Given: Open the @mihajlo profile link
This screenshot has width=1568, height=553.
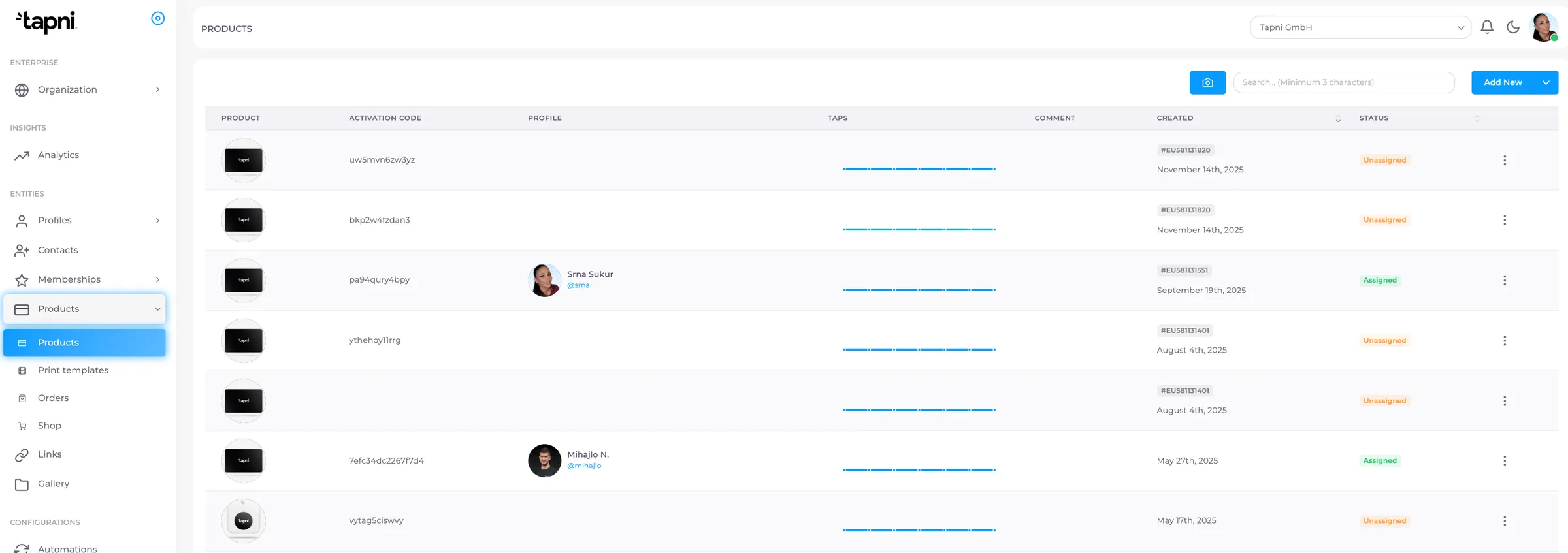Looking at the screenshot, I should [x=584, y=466].
